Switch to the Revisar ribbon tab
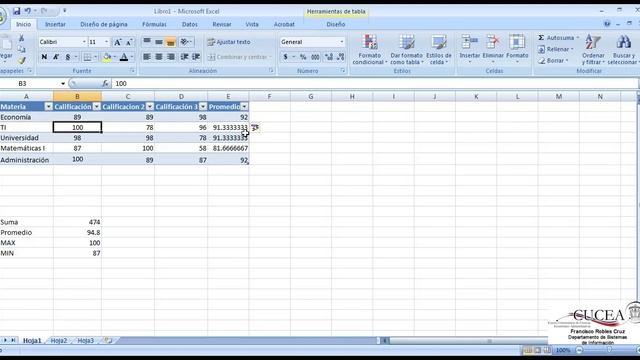Viewport: 640px width, 360px height. click(222, 24)
